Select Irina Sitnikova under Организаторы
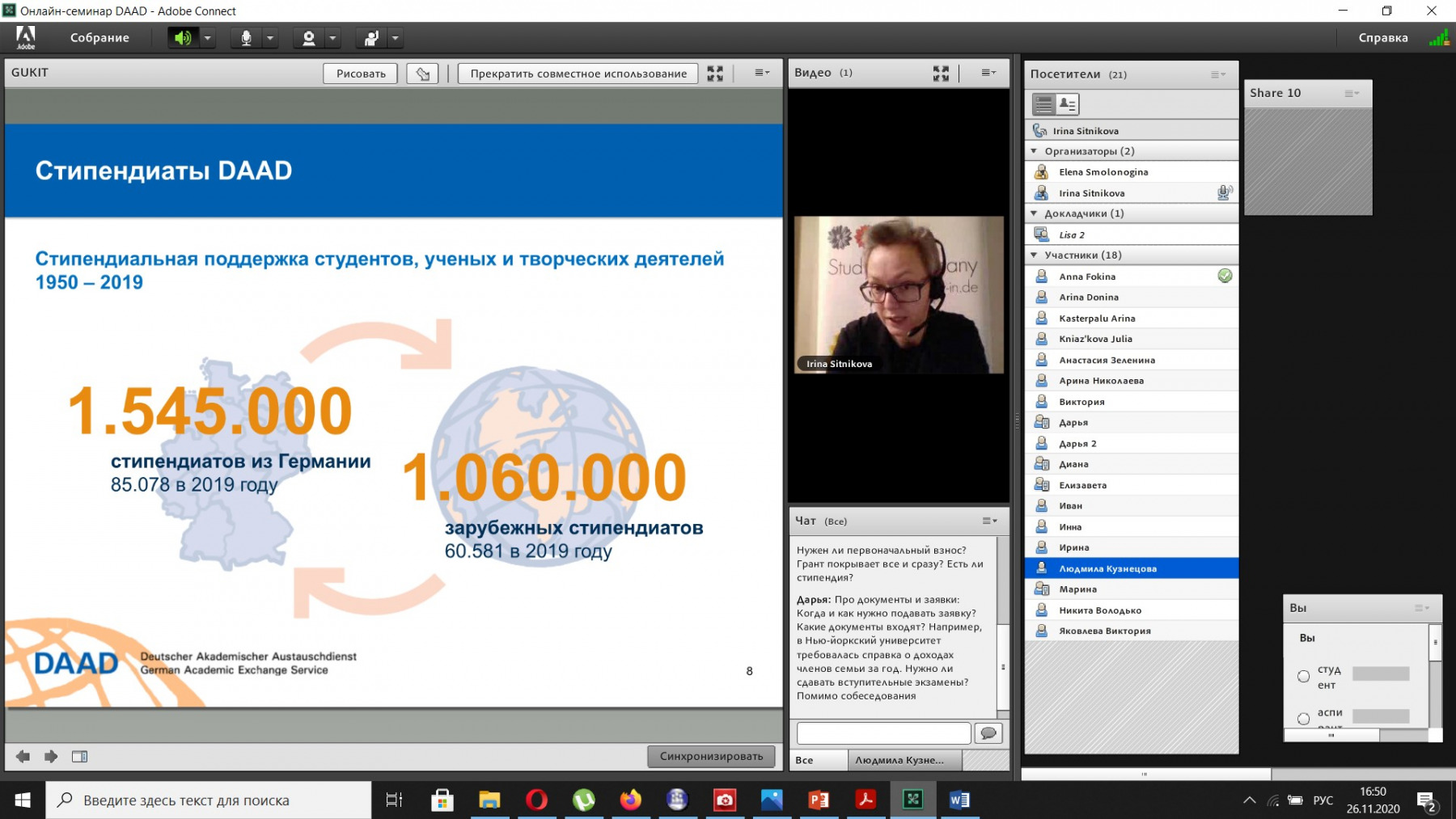The width and height of the screenshot is (1456, 819). (1132, 193)
